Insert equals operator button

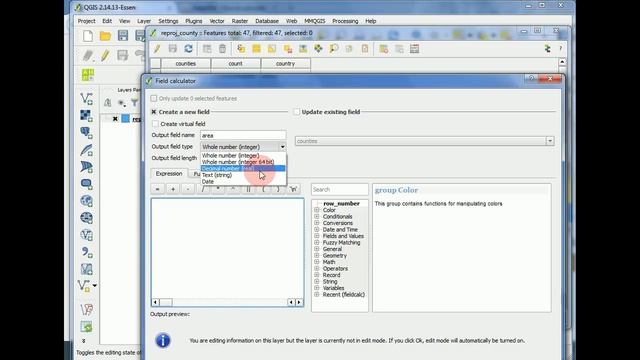158,189
